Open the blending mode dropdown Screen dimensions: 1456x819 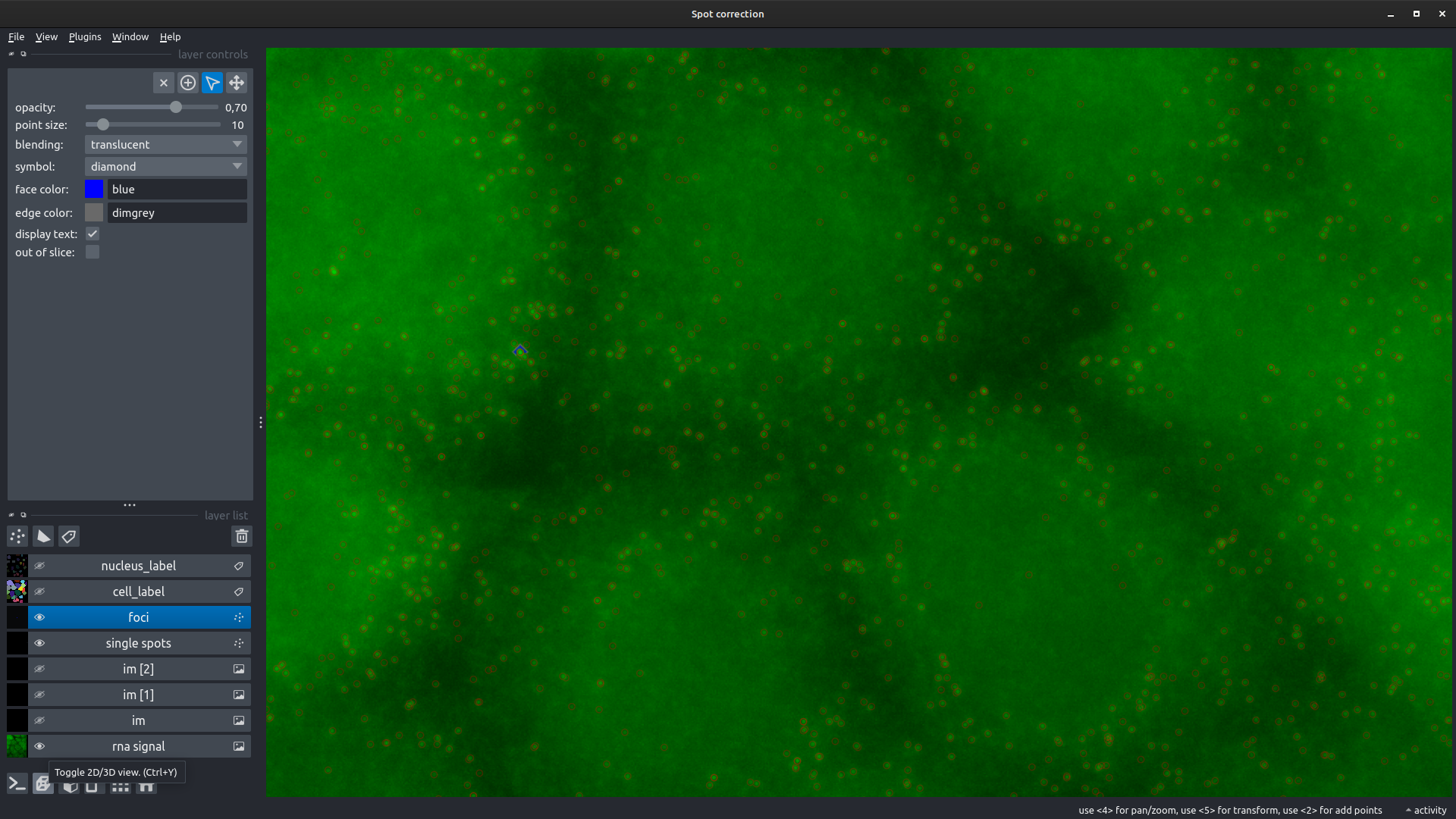pyautogui.click(x=166, y=145)
